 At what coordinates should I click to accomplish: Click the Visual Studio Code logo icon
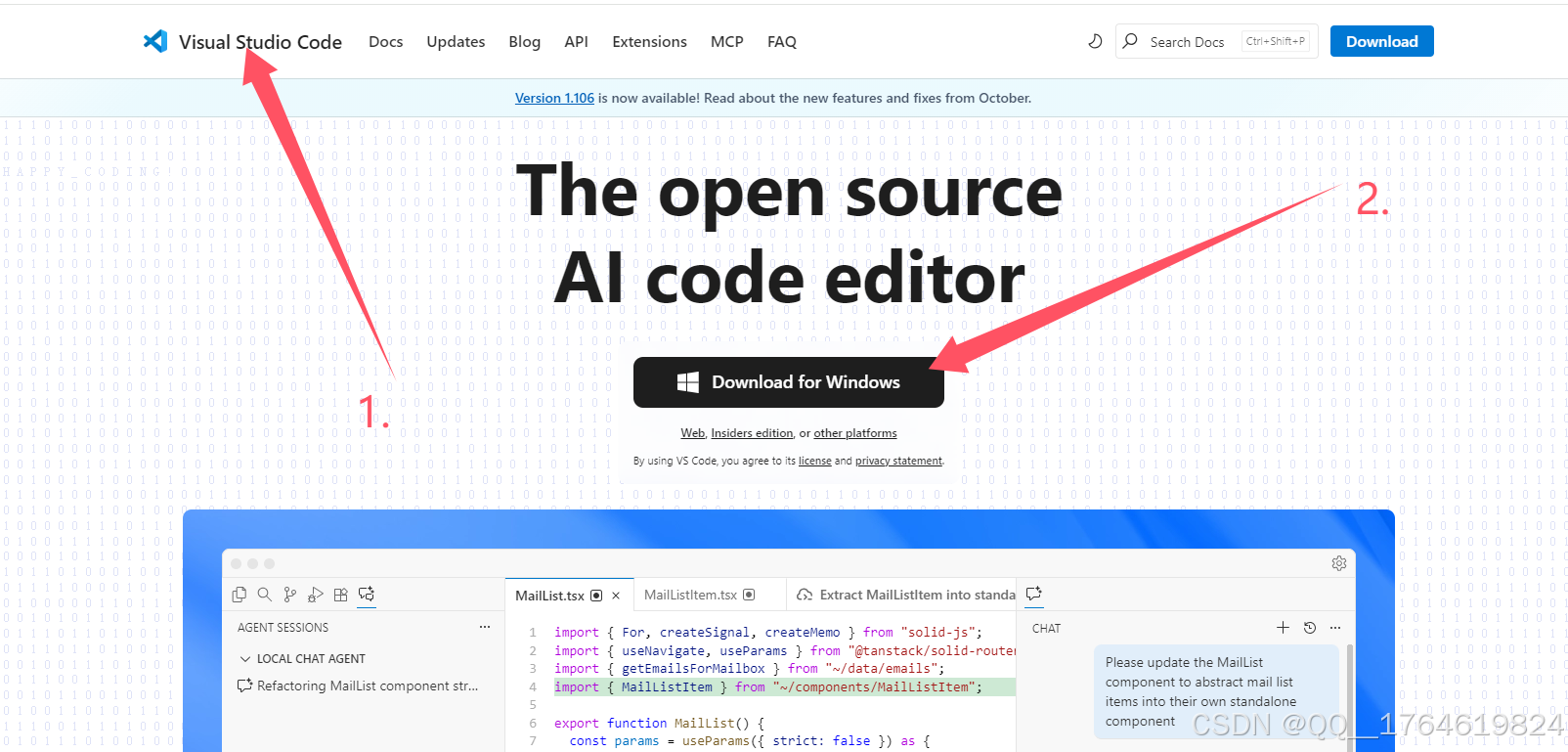tap(155, 41)
